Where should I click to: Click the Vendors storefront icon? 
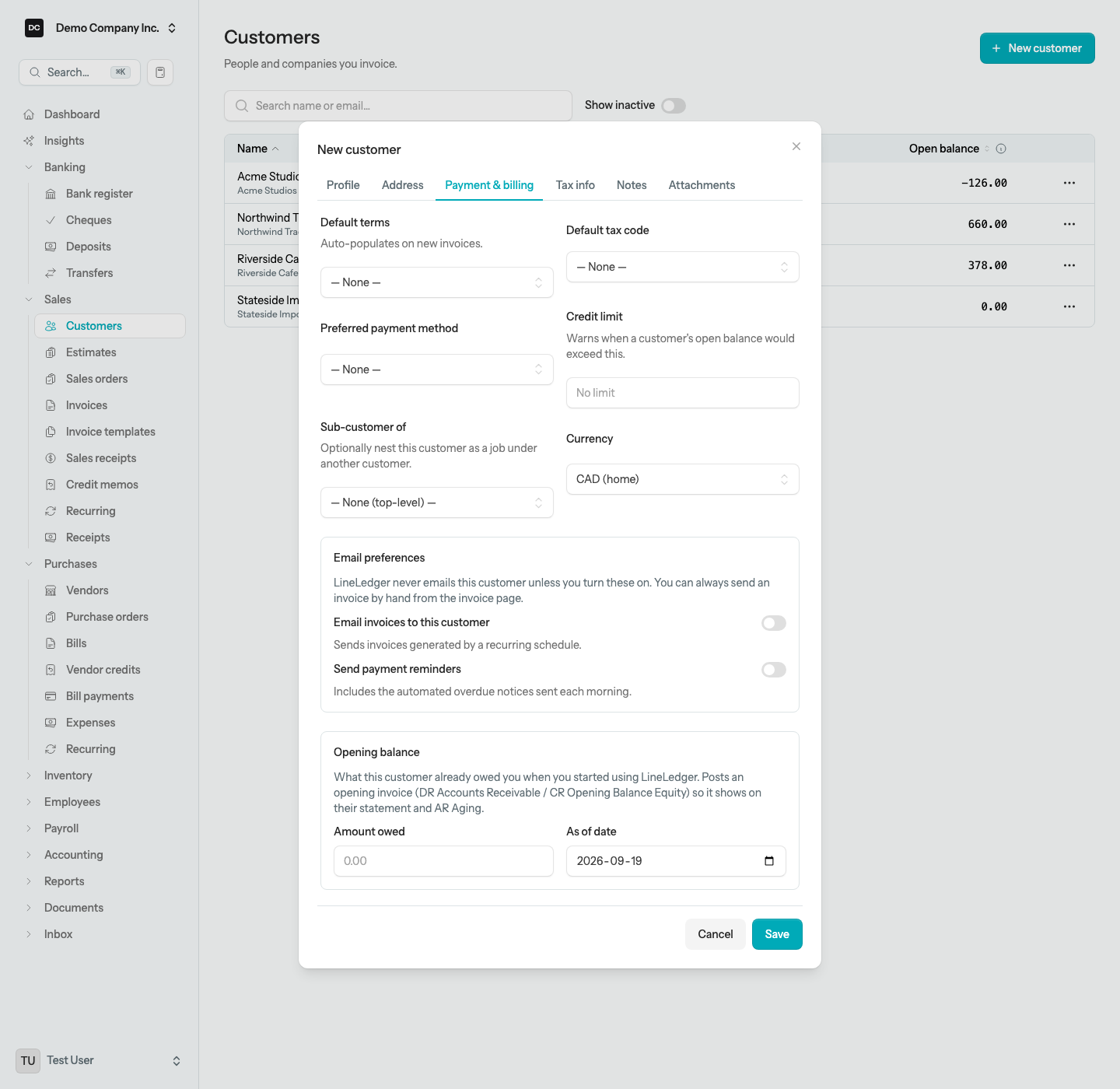pos(51,590)
